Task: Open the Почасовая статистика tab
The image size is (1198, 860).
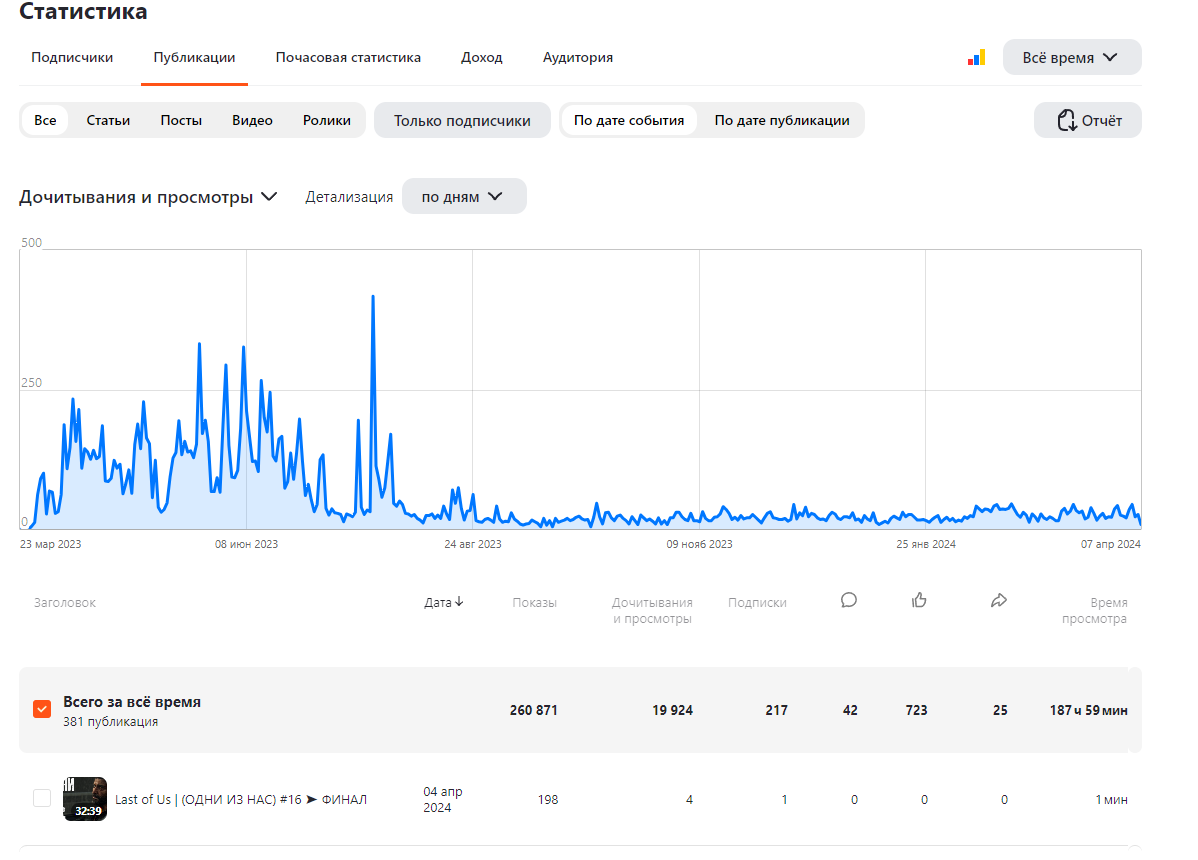Action: click(x=348, y=57)
